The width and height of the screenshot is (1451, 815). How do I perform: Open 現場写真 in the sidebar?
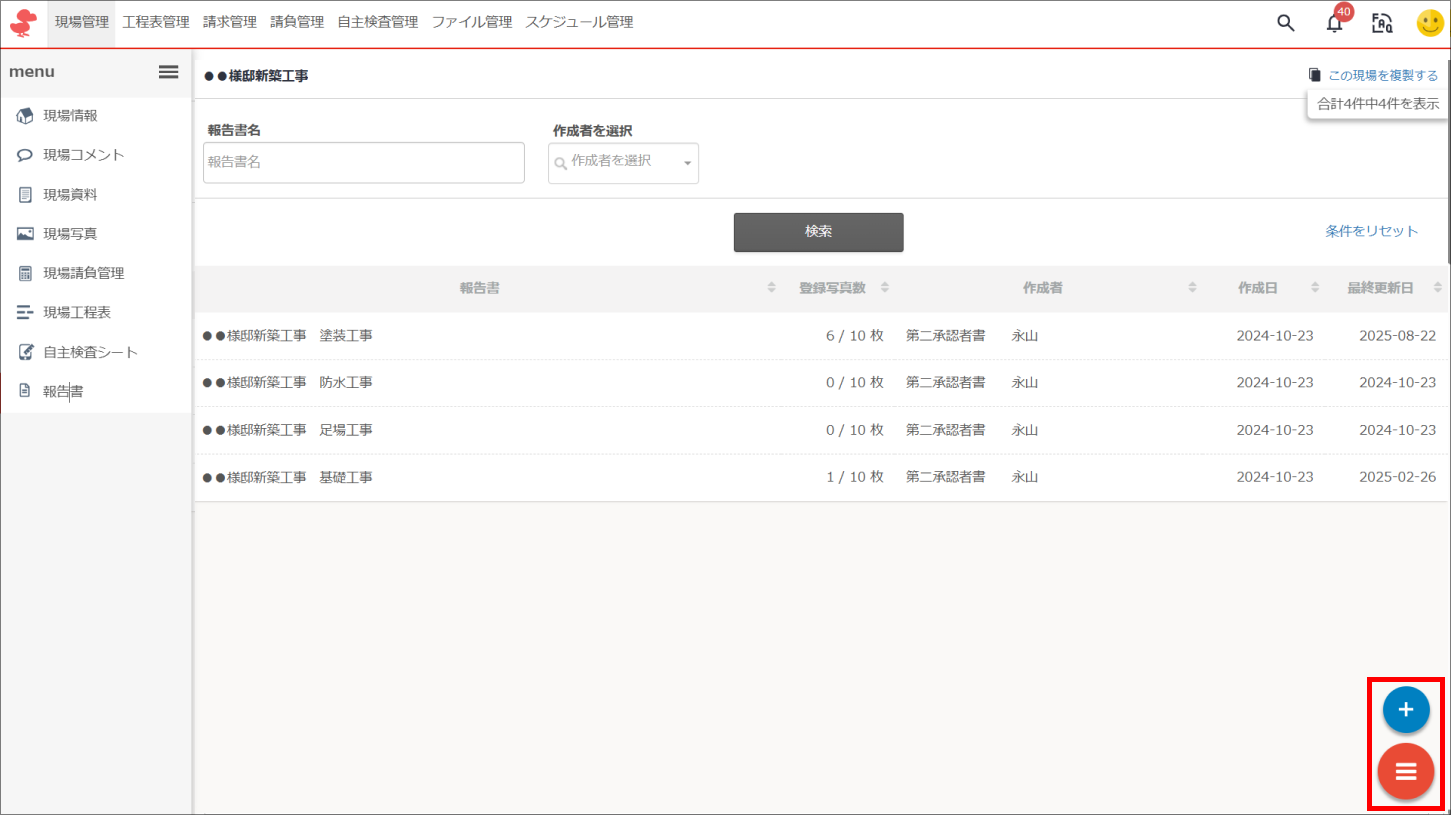coord(70,234)
